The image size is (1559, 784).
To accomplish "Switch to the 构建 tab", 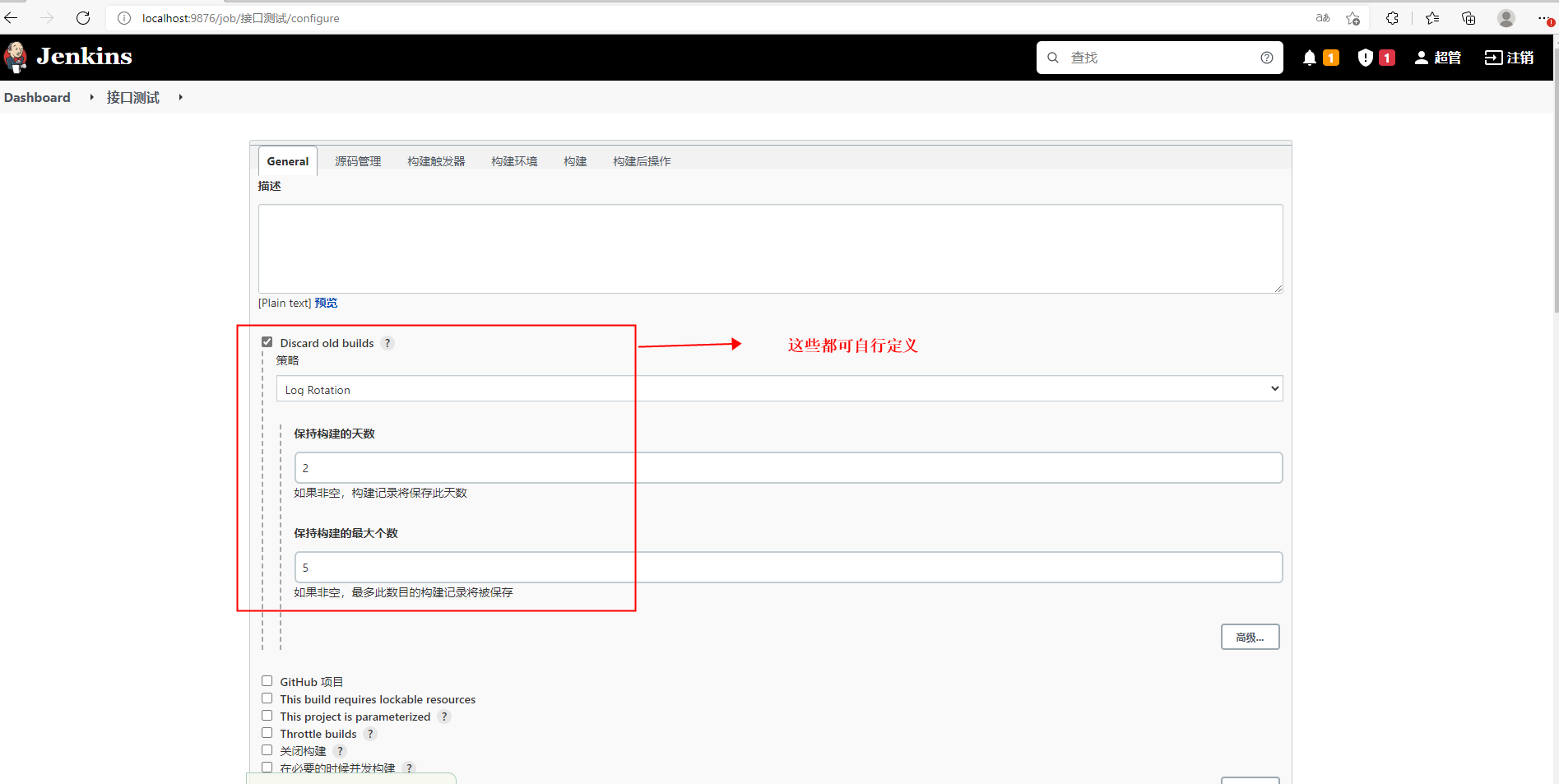I will (x=575, y=161).
